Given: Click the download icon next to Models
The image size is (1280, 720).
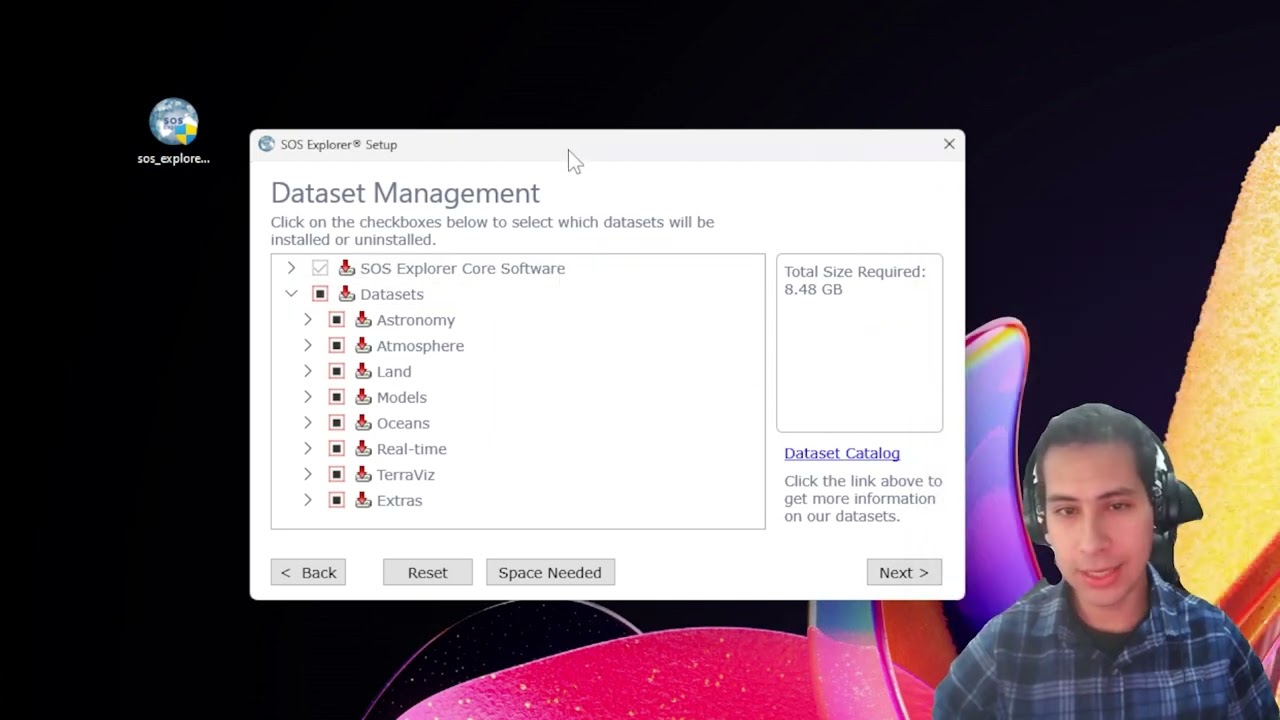Looking at the screenshot, I should [364, 398].
